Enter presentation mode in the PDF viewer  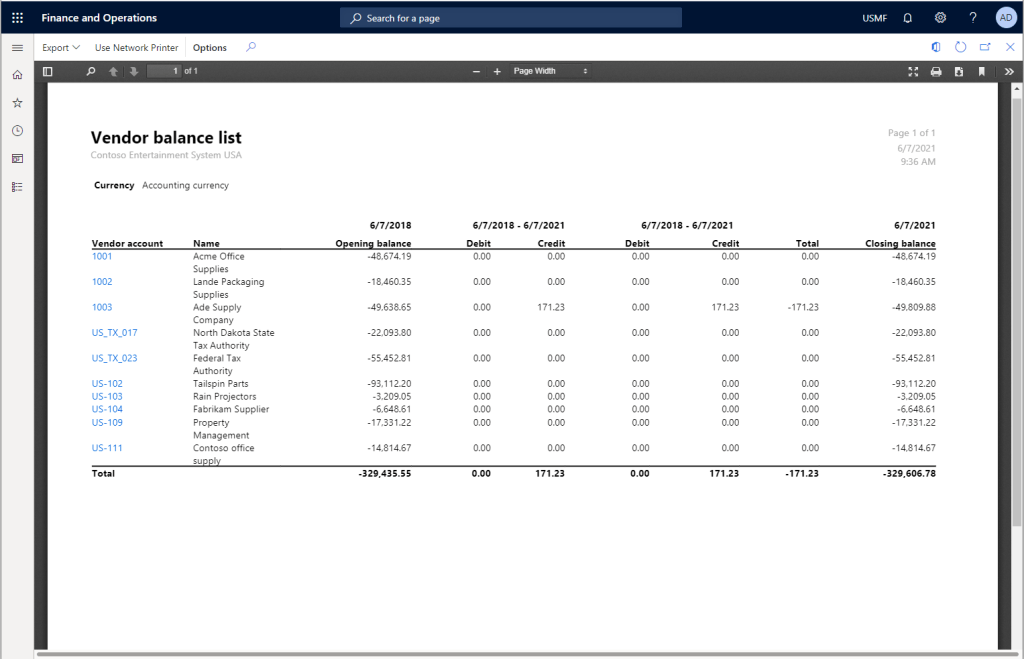pos(912,72)
